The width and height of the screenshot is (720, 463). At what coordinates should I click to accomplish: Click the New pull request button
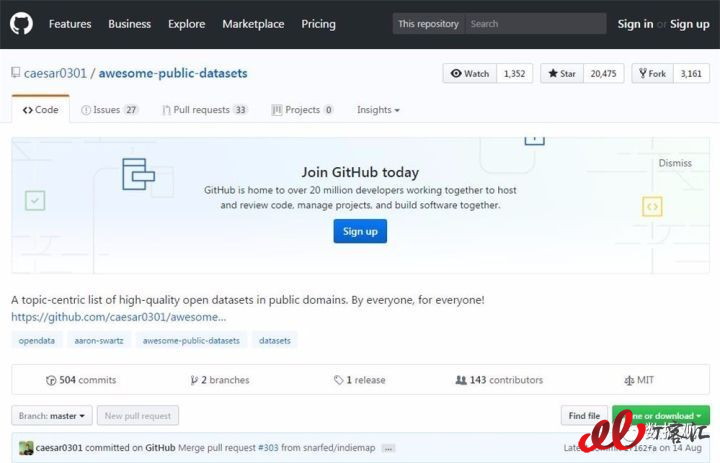(x=138, y=416)
